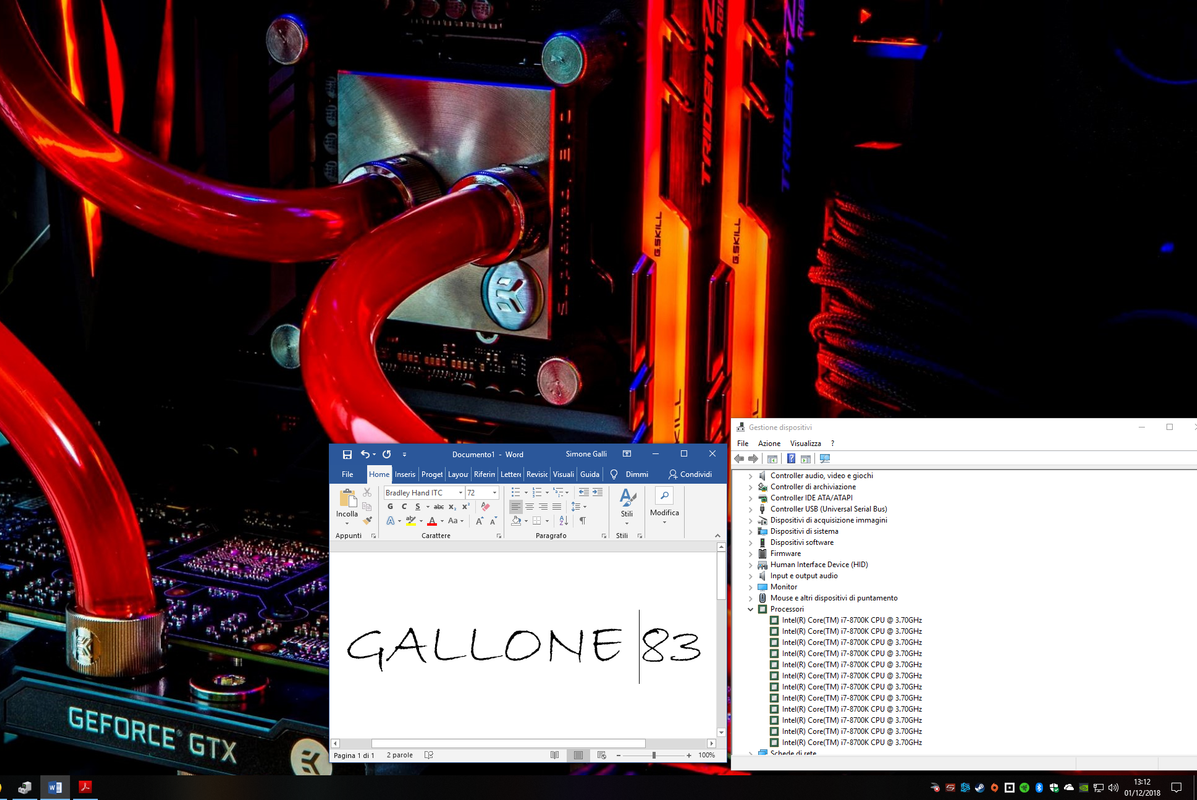Screen dimensions: 1197x800
Task: Cut the selection with the scissors icon
Action: 367,492
